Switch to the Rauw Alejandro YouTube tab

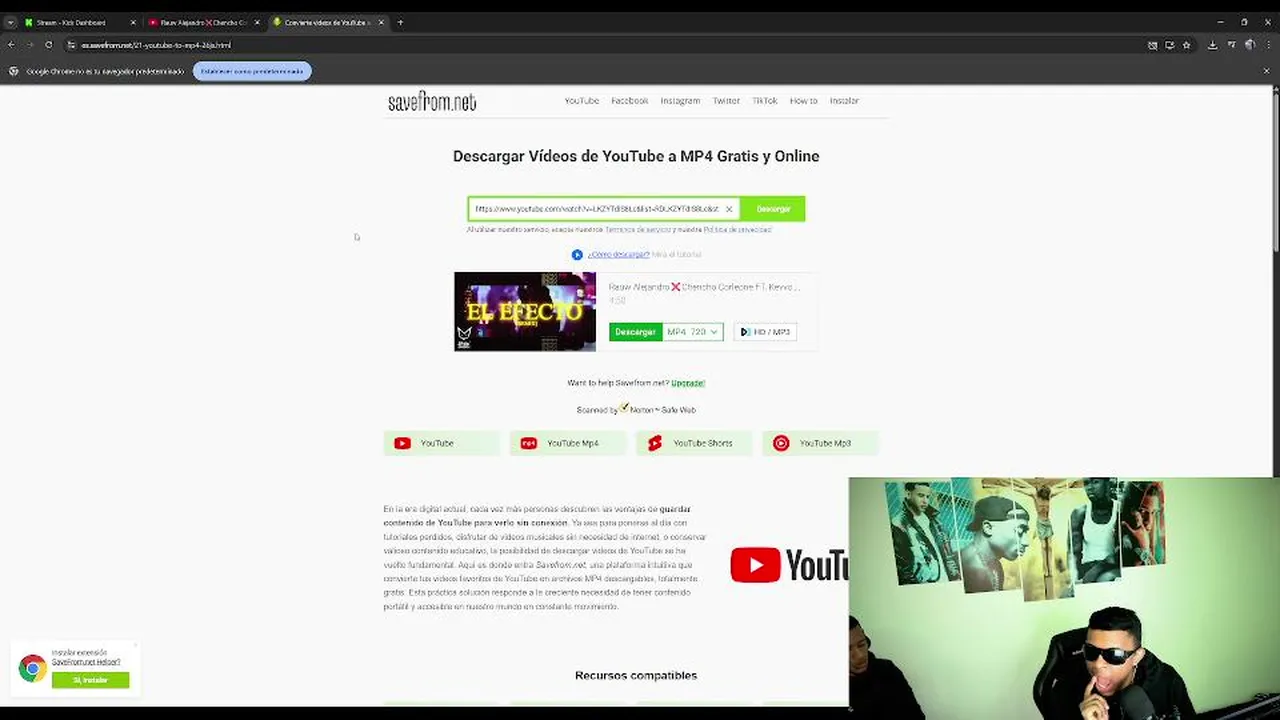click(203, 22)
